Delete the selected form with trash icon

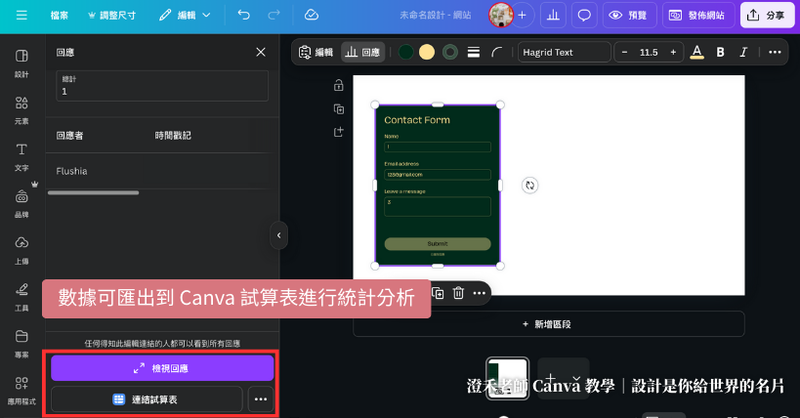[458, 293]
